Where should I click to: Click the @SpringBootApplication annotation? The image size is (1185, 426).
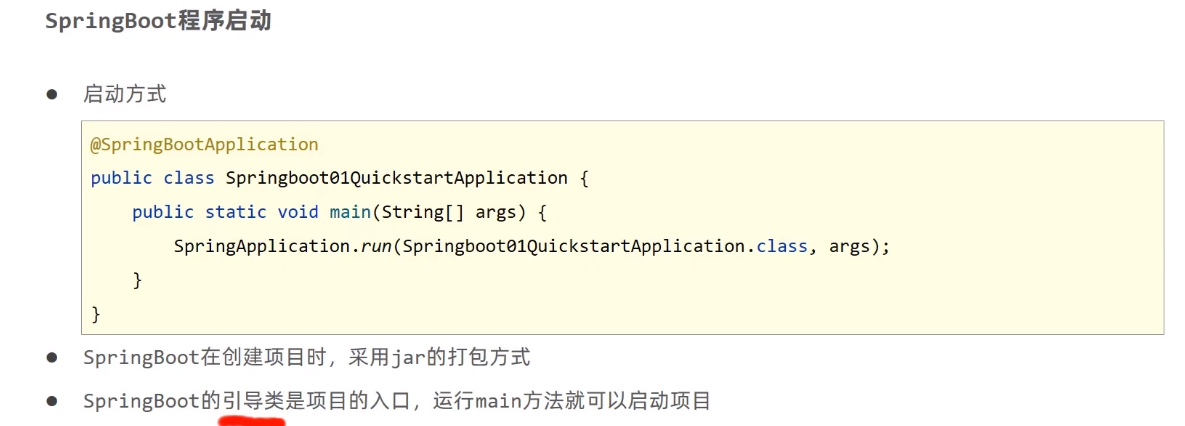[x=205, y=144]
